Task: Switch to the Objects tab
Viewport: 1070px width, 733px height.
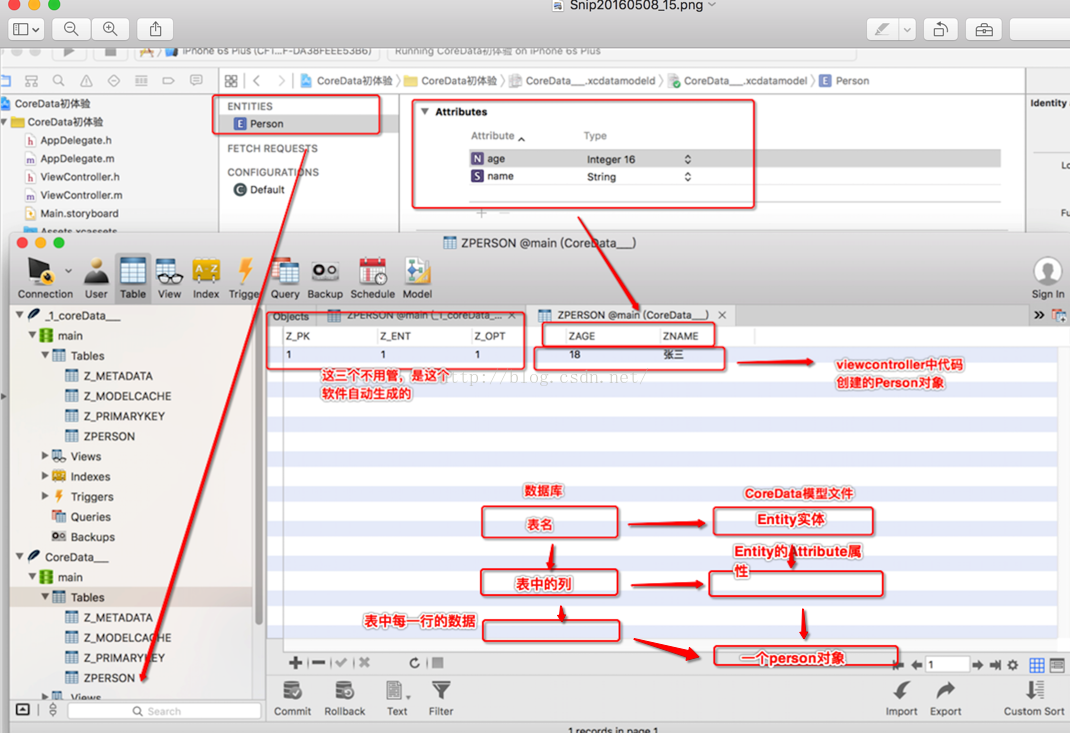Action: coord(291,316)
